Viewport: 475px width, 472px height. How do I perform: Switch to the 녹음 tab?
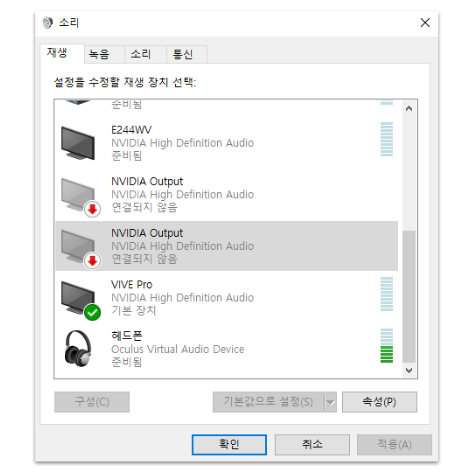[104, 54]
